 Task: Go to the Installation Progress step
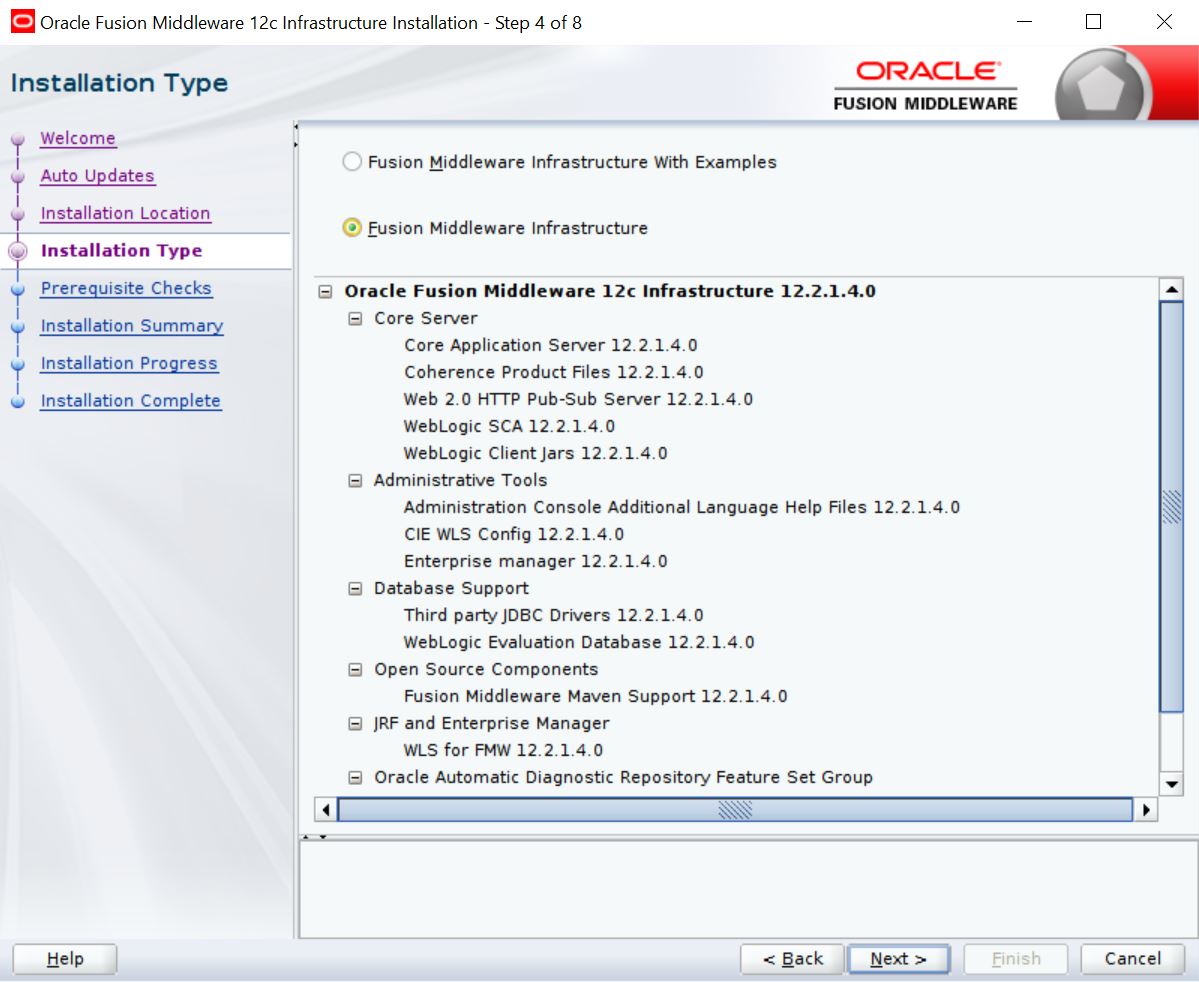(129, 363)
